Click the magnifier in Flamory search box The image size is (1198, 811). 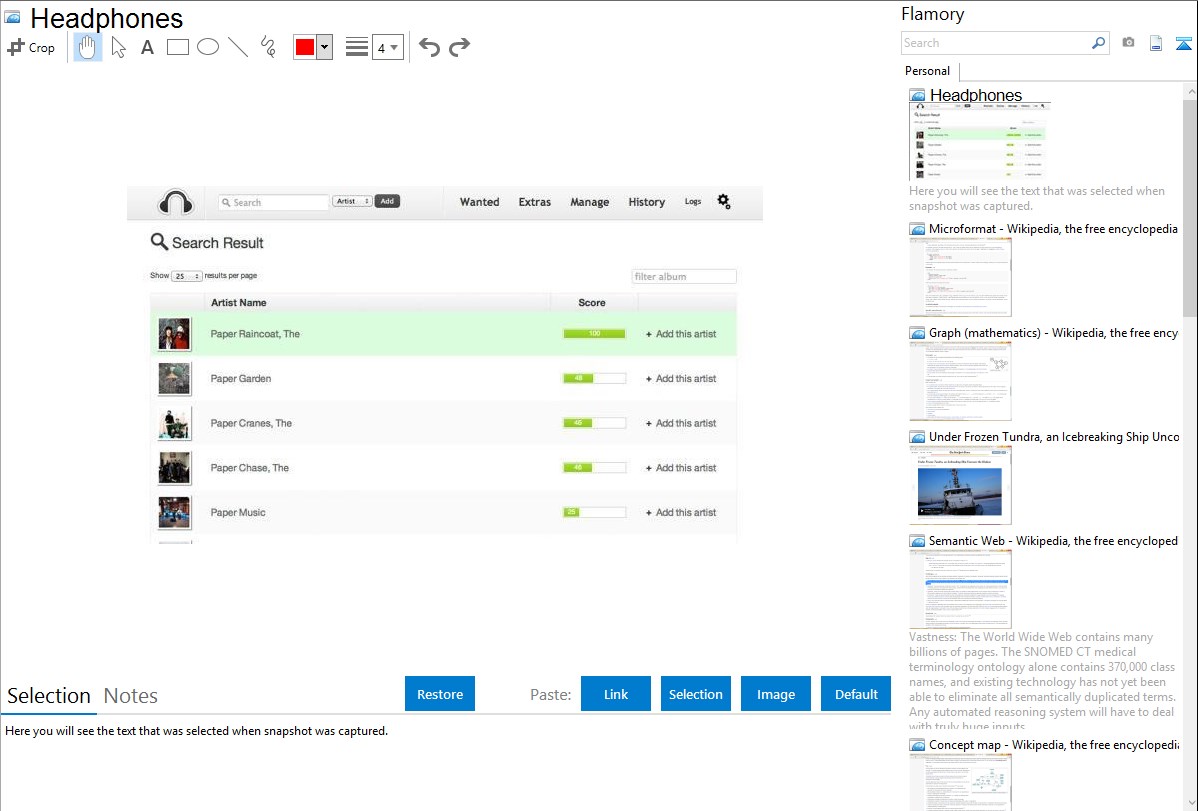pyautogui.click(x=1098, y=43)
